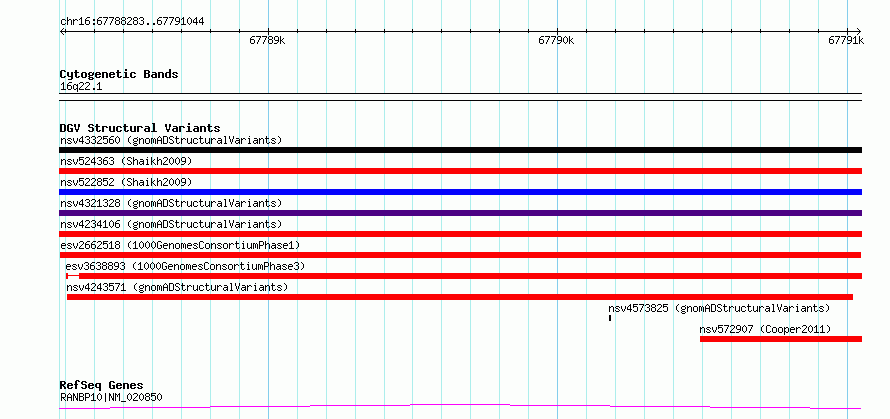
Task: Select the red nsv4243571 variant bar
Action: coord(460,297)
